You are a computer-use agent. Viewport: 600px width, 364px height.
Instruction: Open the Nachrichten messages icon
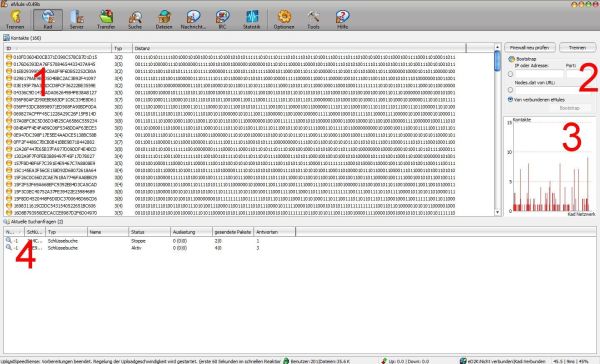tap(193, 20)
